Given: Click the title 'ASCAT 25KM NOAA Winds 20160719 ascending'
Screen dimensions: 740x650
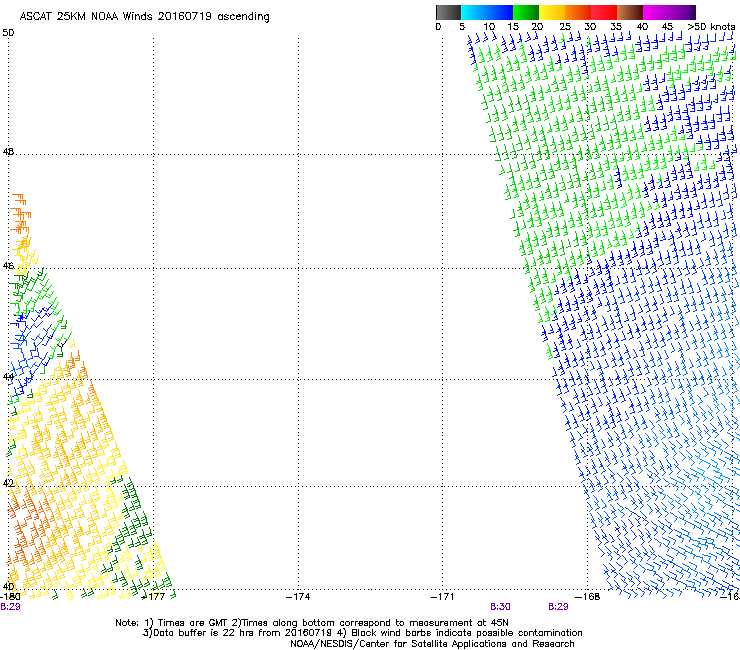Looking at the screenshot, I should coord(144,17).
